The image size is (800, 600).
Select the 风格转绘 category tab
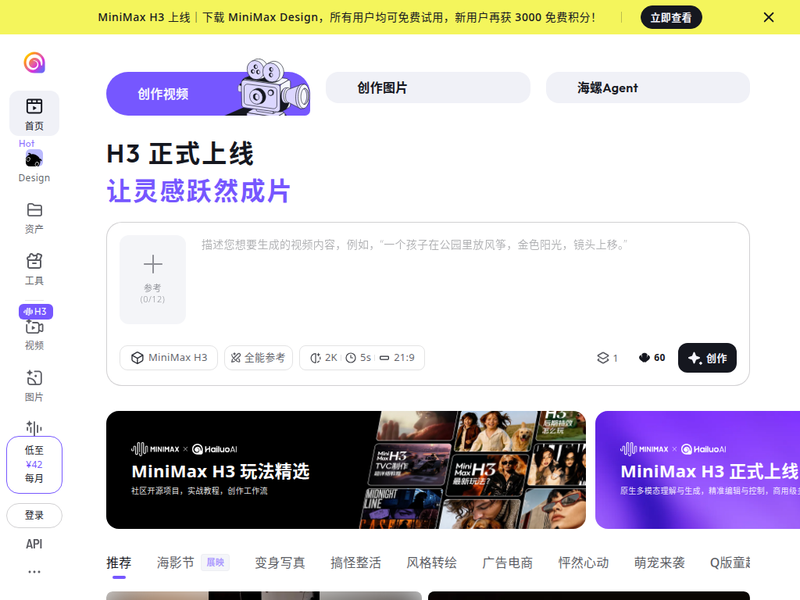pos(432,563)
